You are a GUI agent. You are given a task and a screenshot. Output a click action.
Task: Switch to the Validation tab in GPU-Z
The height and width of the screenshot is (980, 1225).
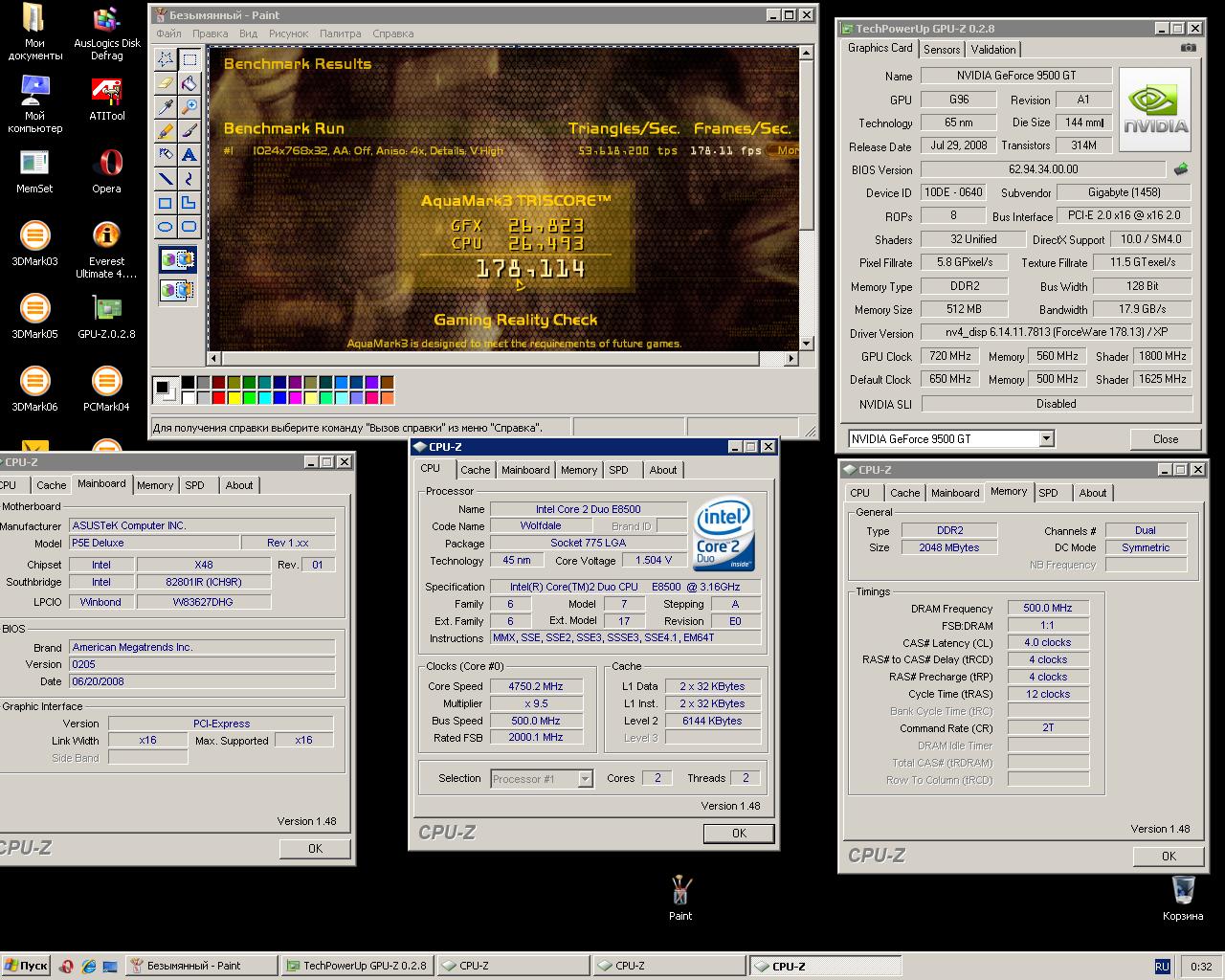click(x=992, y=50)
